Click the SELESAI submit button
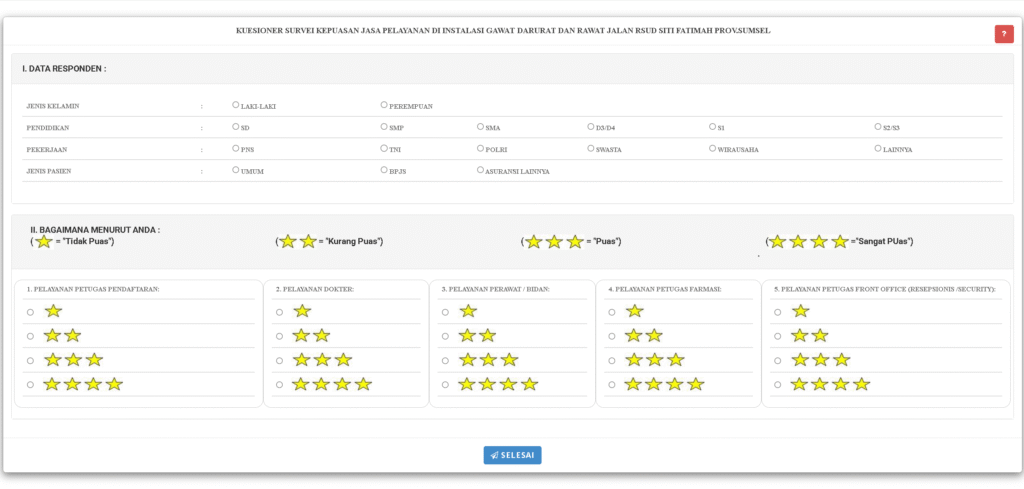The image size is (1024, 489). (512, 455)
